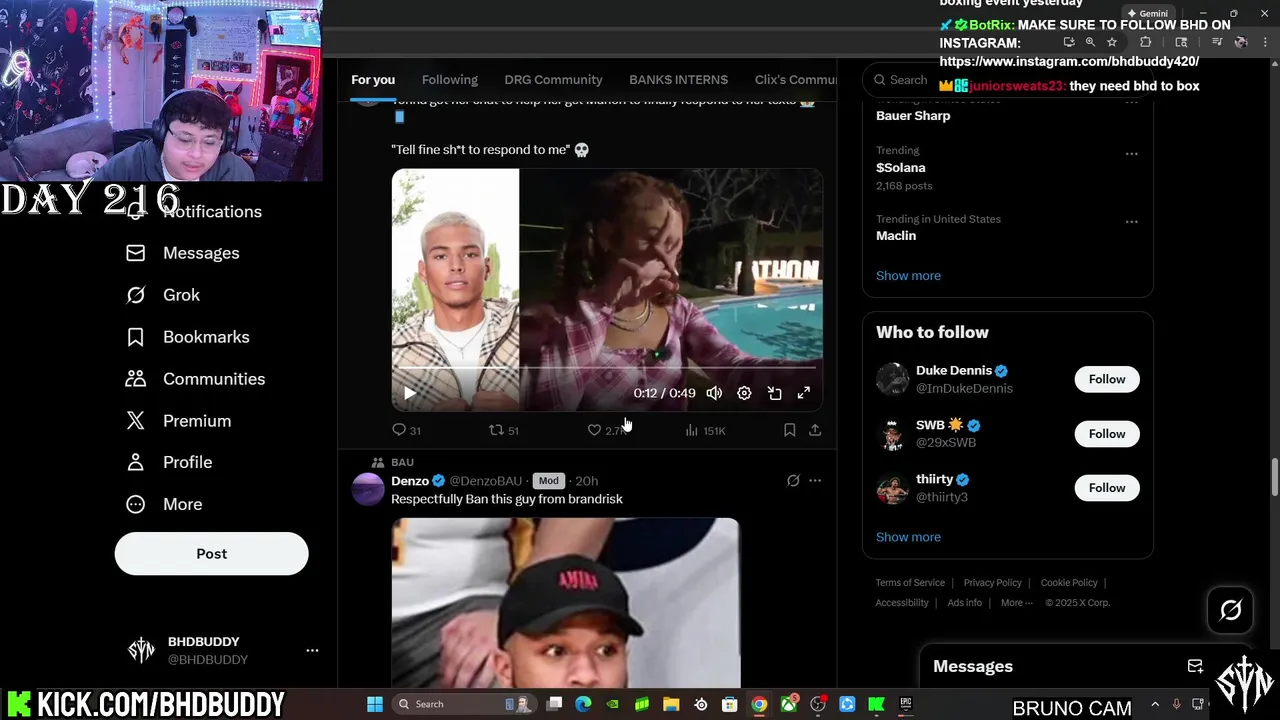Viewport: 1280px width, 720px height.
Task: View analytics showing 151K views
Action: pos(705,430)
